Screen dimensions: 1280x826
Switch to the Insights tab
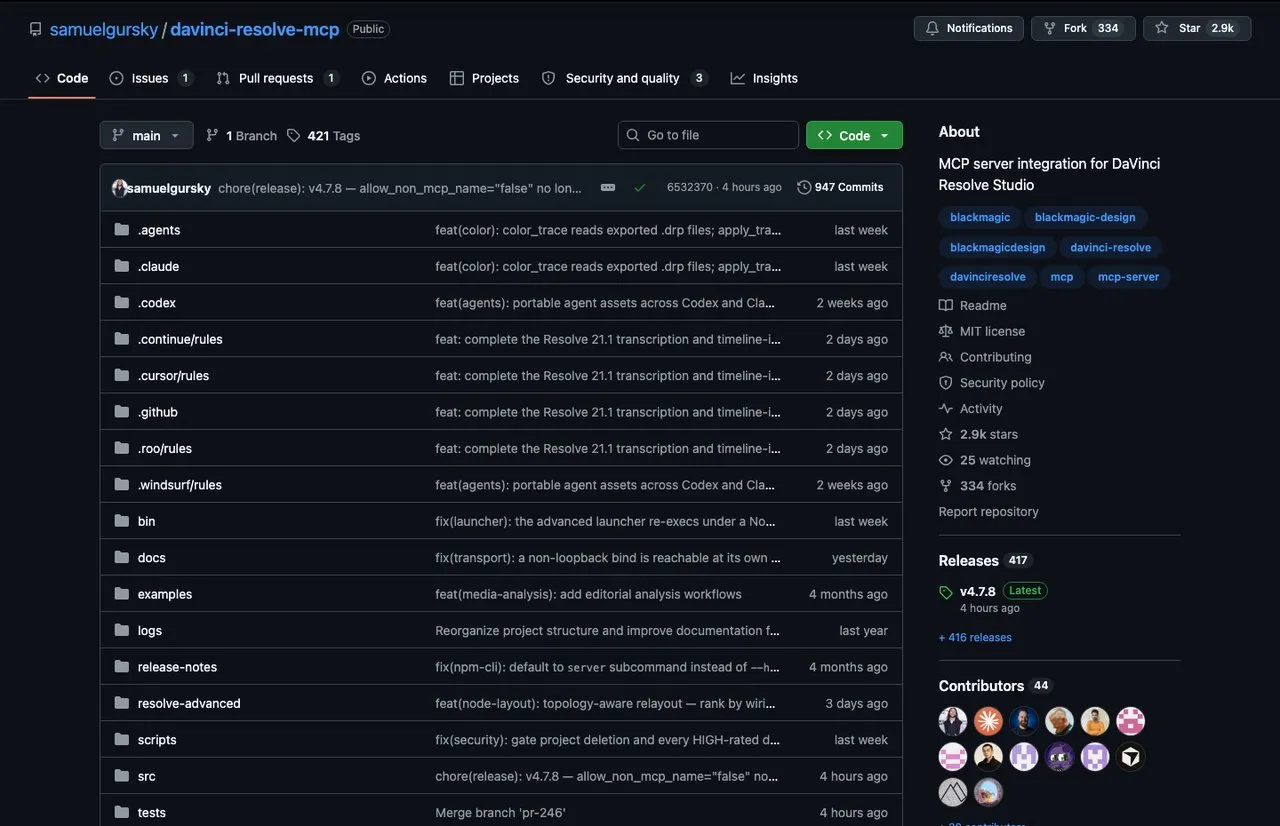[x=764, y=78]
